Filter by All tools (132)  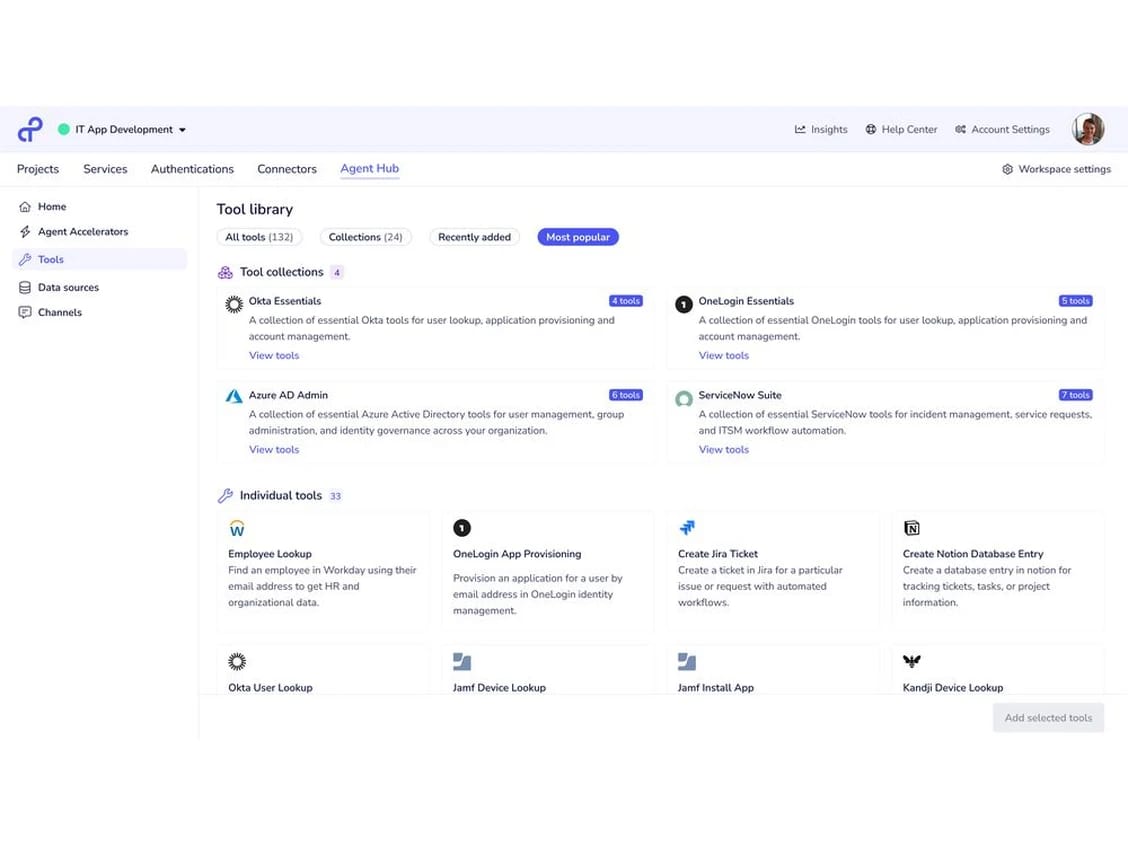259,237
